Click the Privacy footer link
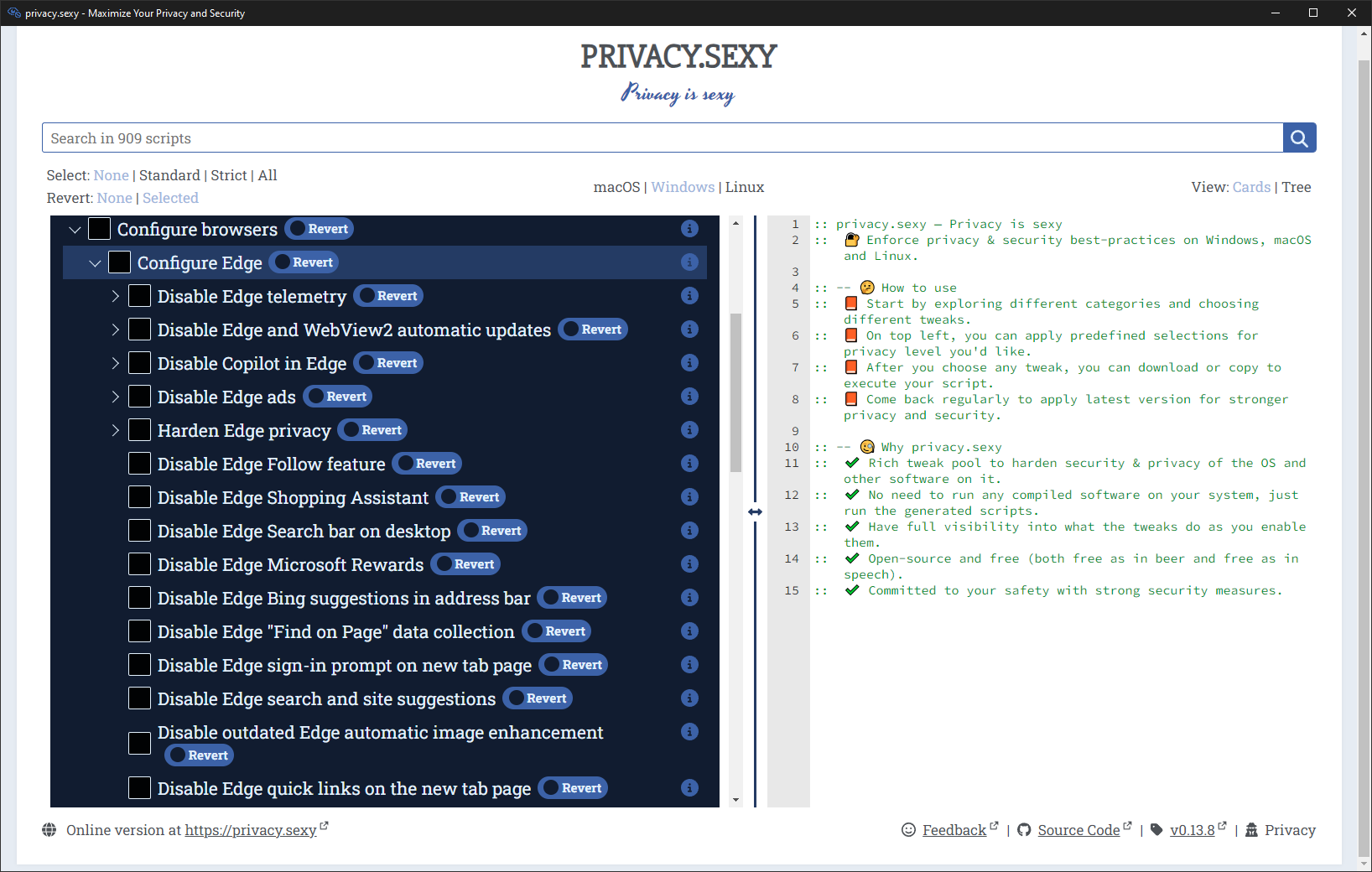 [1290, 830]
